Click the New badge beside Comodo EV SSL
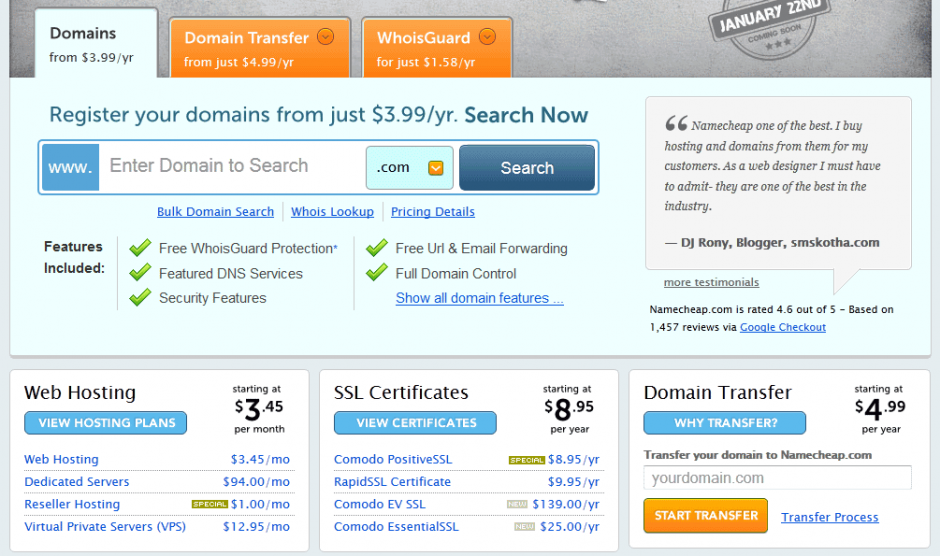940x556 pixels. point(517,504)
